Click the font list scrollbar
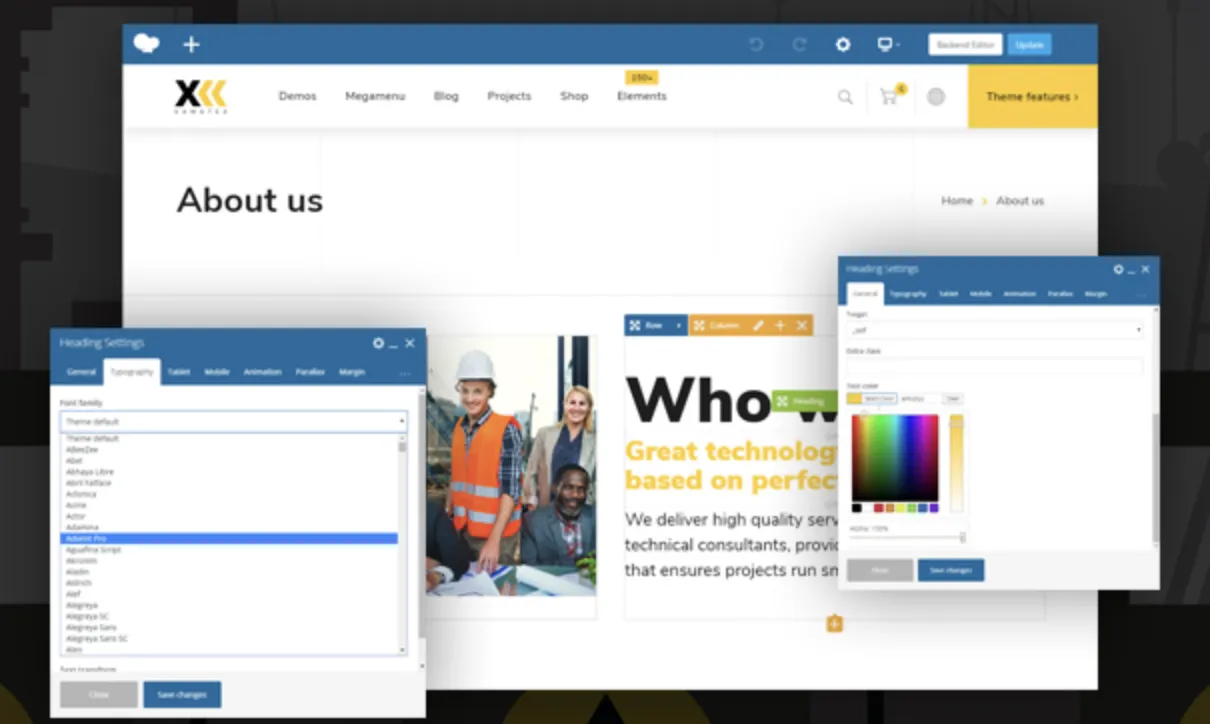Screen dimensions: 1210x724 (x=403, y=545)
